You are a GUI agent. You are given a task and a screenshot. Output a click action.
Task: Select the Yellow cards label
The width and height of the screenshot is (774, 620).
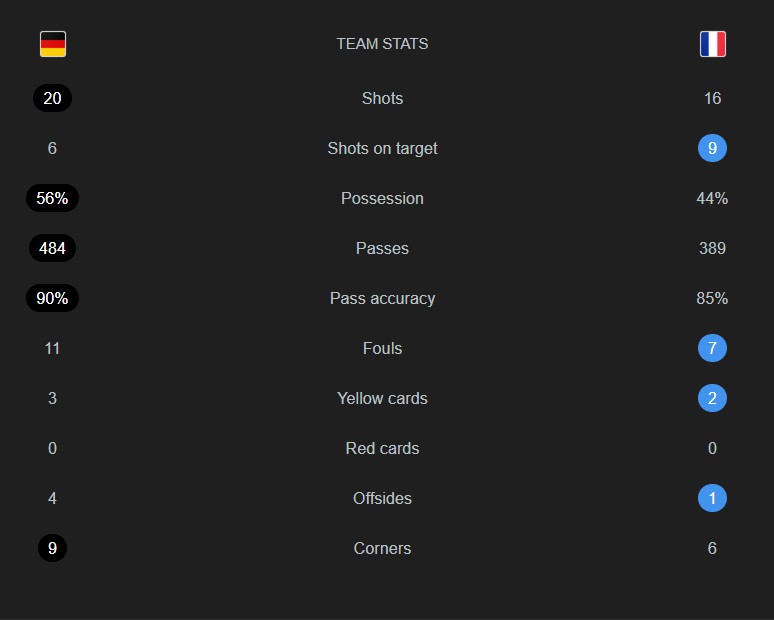pos(382,398)
